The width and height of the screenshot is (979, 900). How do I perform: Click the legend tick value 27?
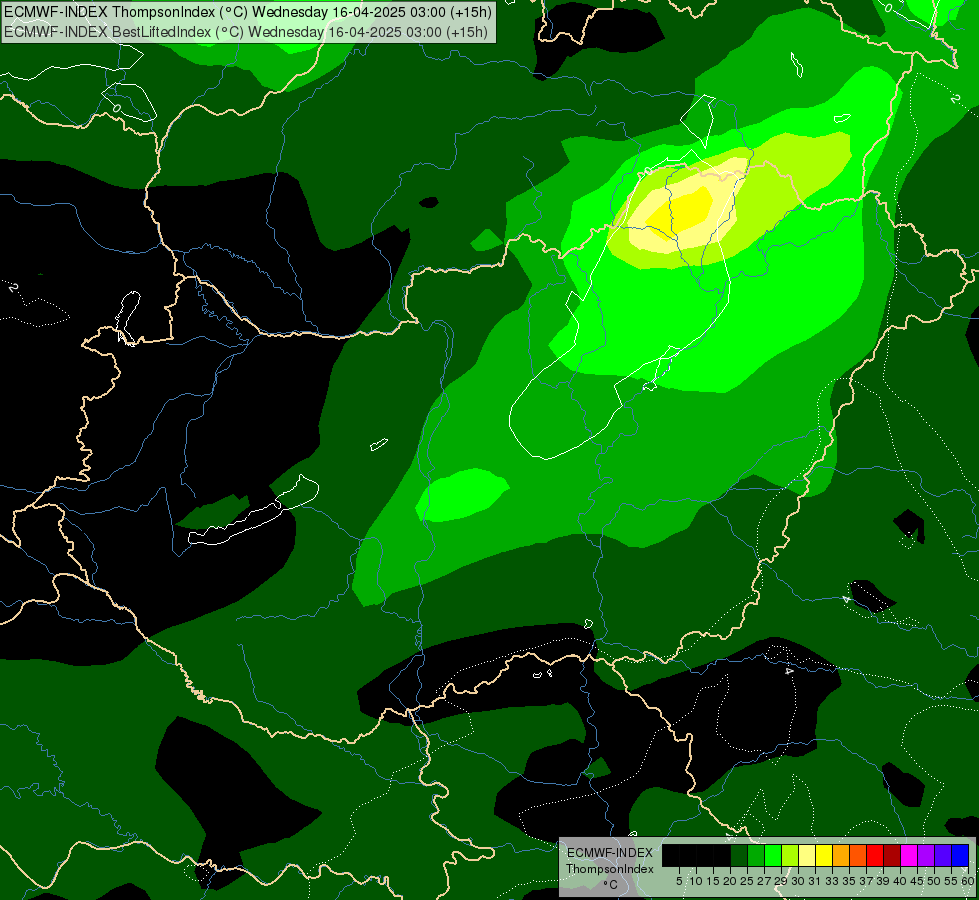pos(764,881)
